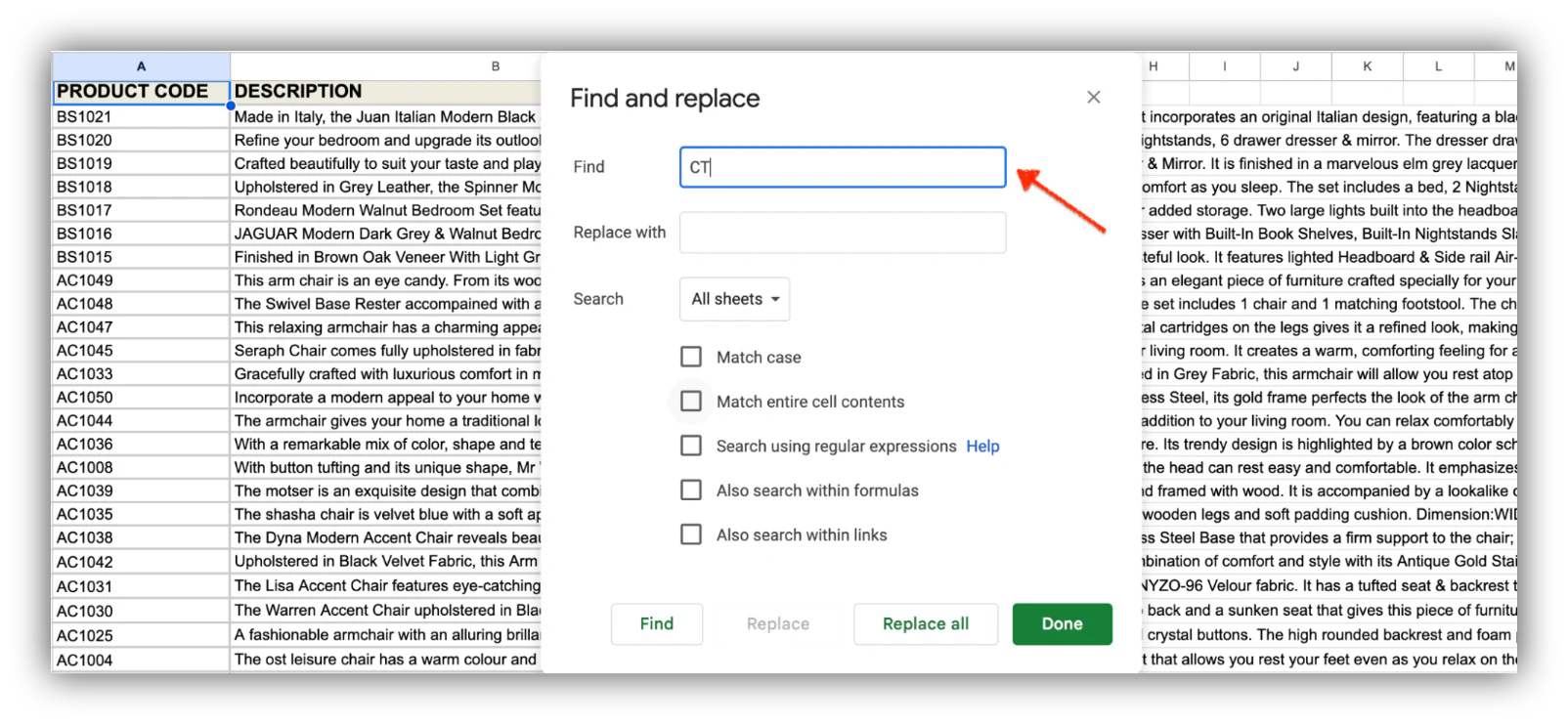Enable Search using regular expressions
Image resolution: width=1568 pixels, height=725 pixels.
pos(691,446)
